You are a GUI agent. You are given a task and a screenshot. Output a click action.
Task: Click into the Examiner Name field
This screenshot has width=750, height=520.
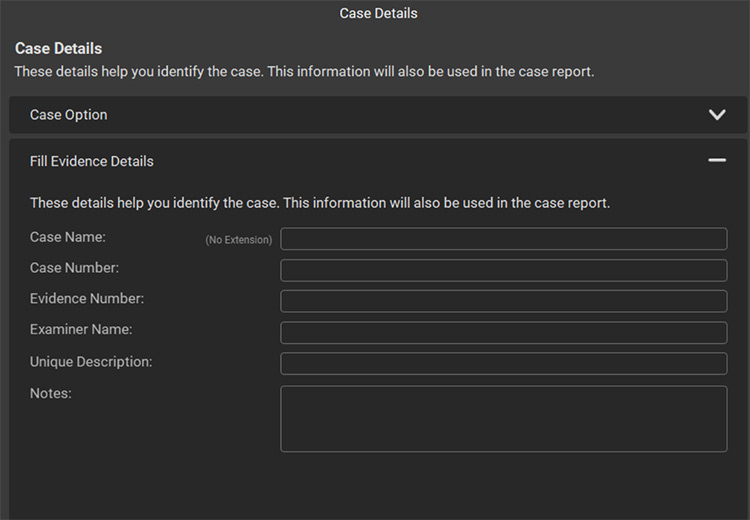coord(504,332)
